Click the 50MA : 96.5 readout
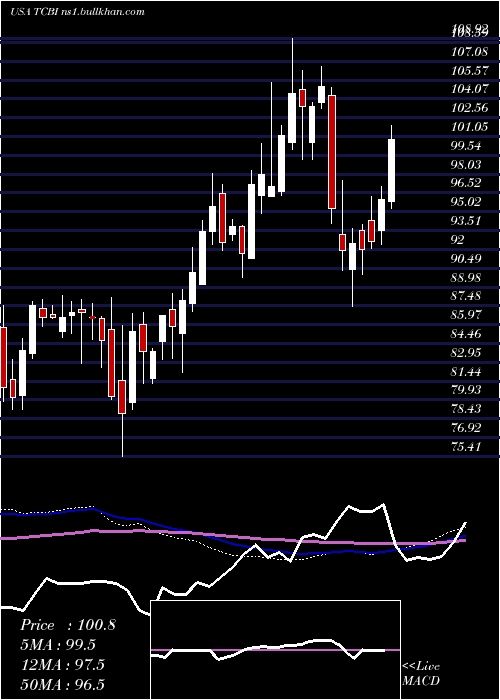The image size is (500, 700). click(62, 684)
